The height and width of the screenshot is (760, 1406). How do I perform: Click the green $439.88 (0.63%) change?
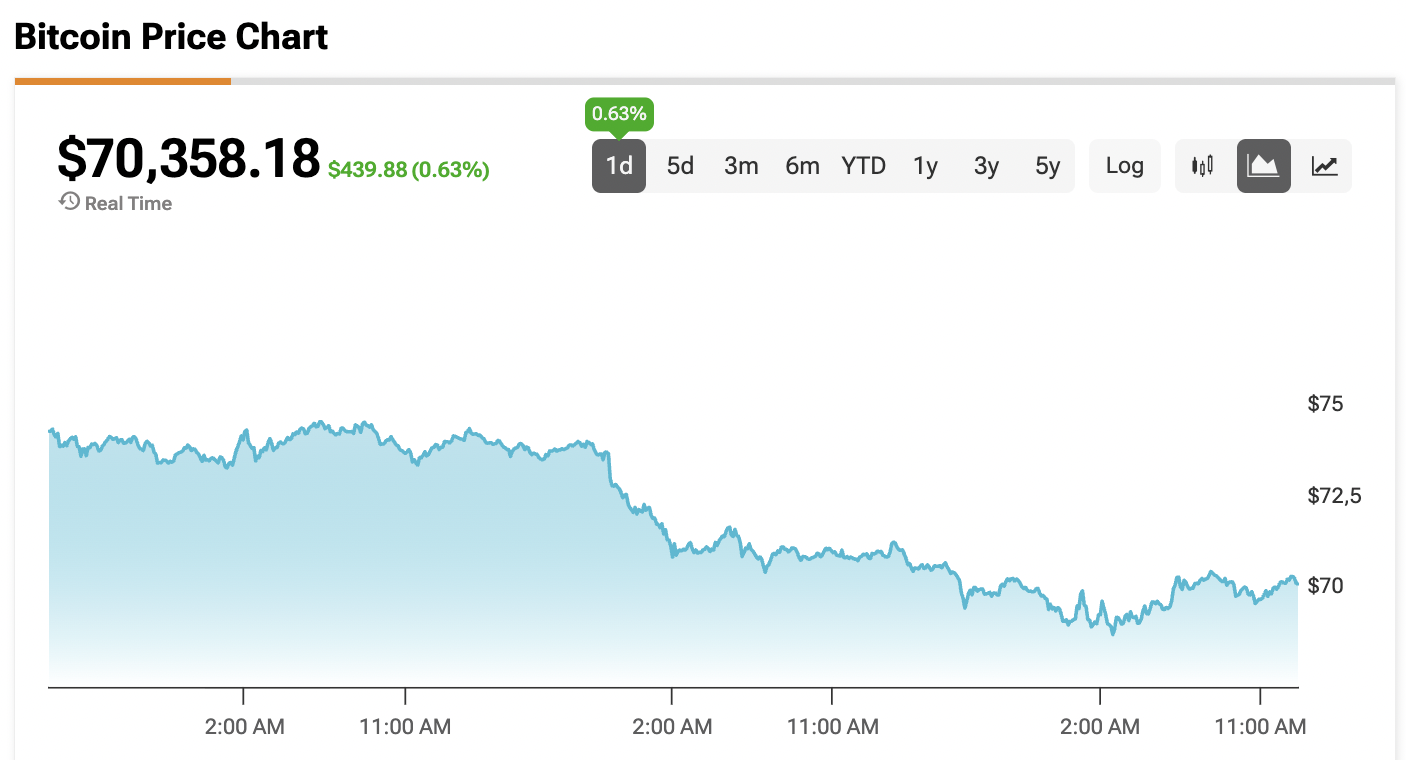tap(408, 170)
